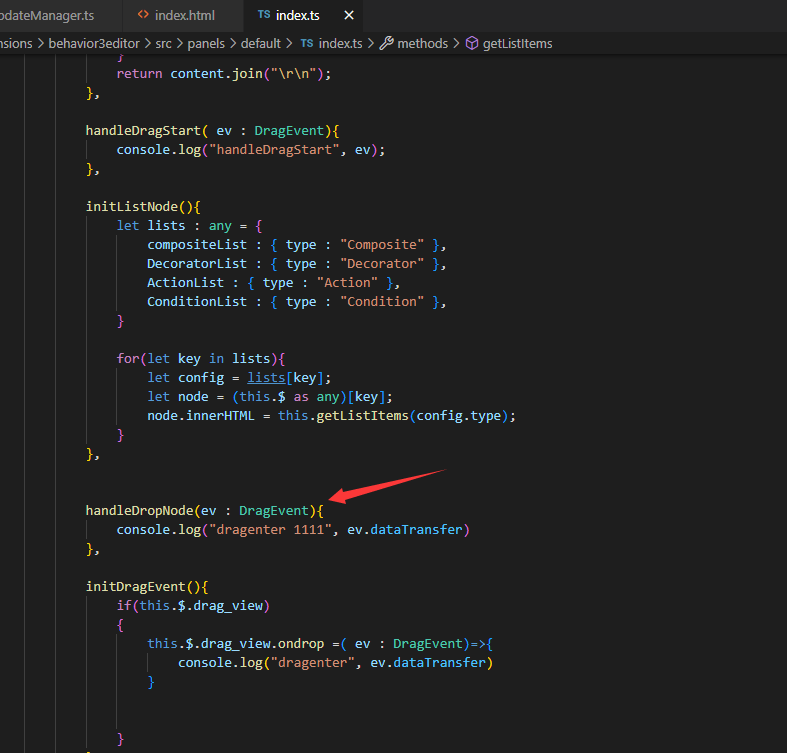The width and height of the screenshot is (787, 753).
Task: Click the cube icon beside getListItems
Action: (472, 44)
